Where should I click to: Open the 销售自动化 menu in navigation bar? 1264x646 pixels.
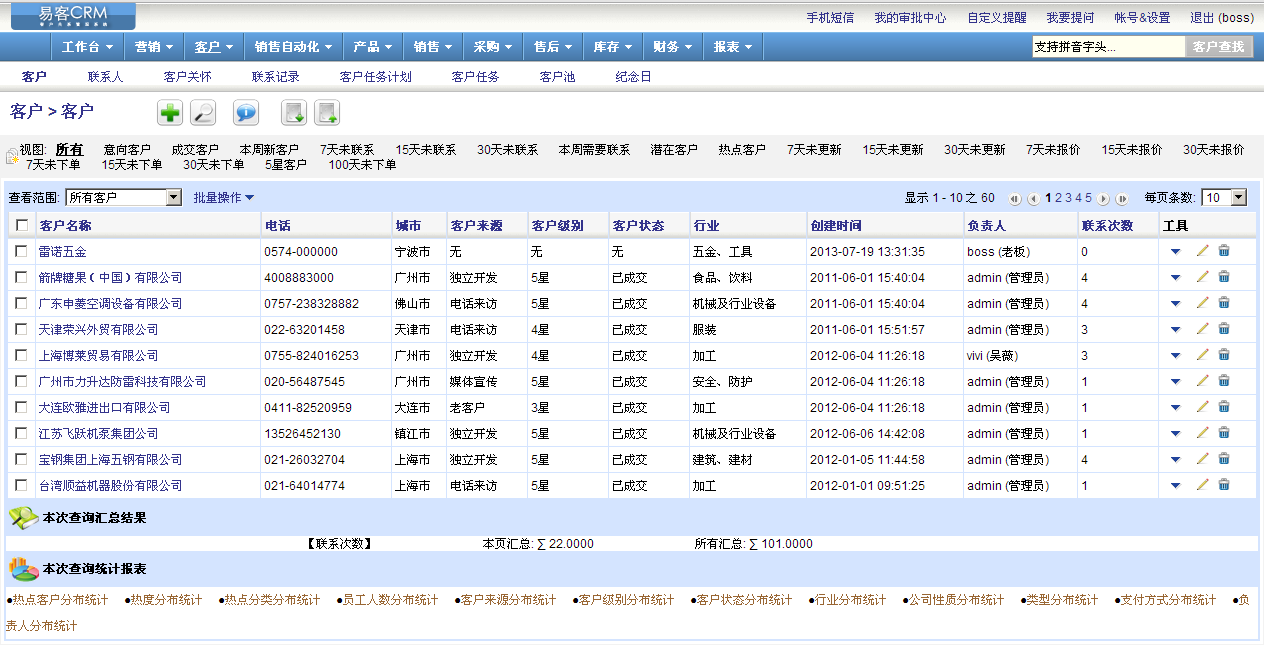pyautogui.click(x=292, y=47)
